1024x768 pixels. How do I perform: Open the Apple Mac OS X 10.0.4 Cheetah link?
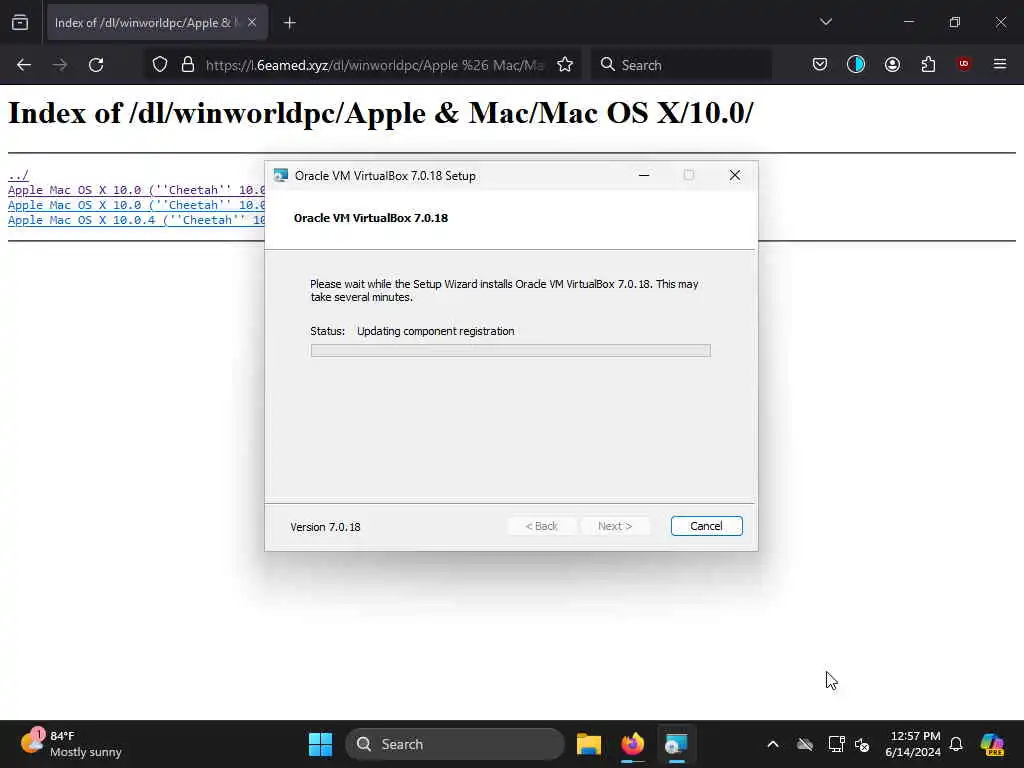click(x=136, y=220)
